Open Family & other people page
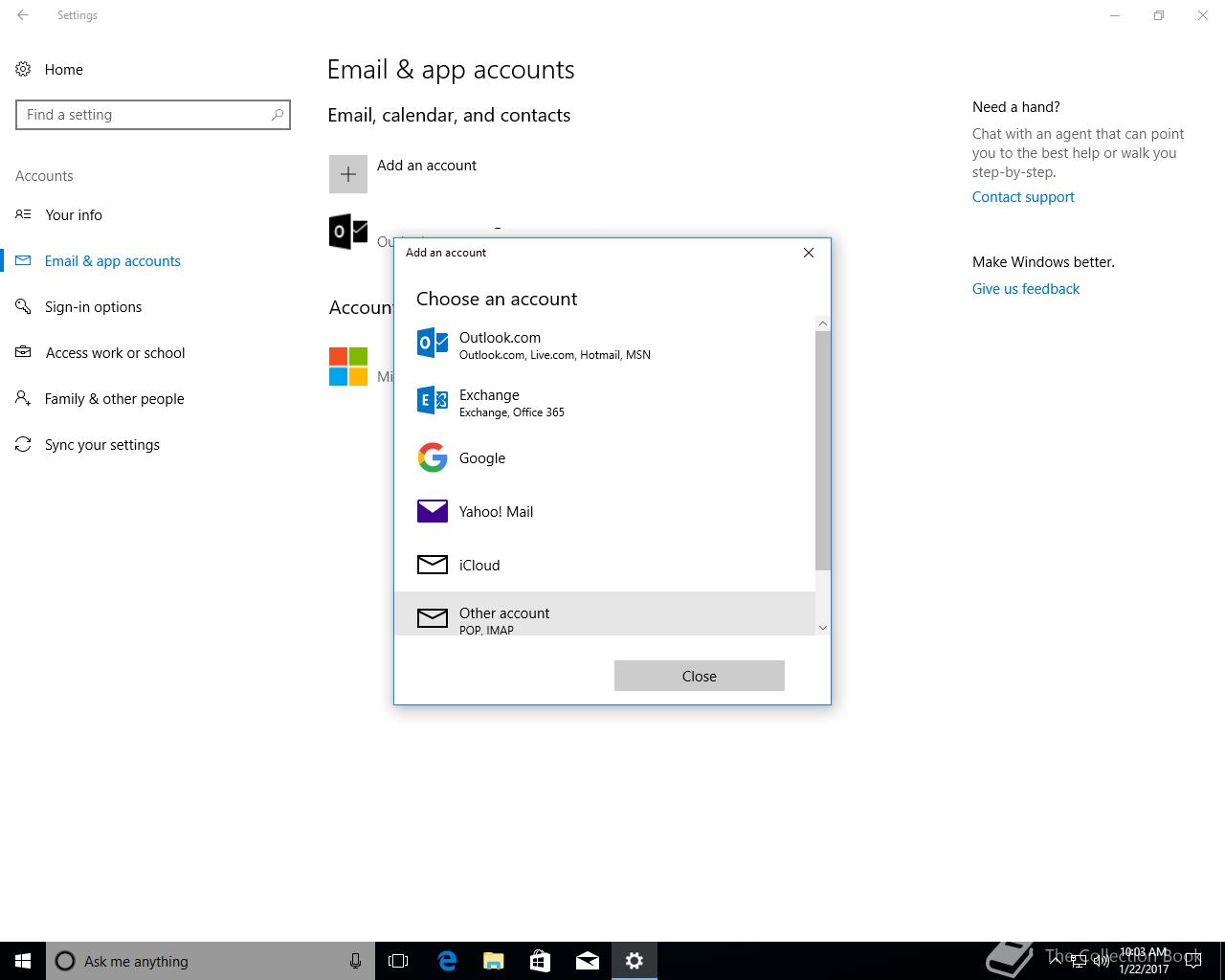The image size is (1225, 980). coord(114,399)
